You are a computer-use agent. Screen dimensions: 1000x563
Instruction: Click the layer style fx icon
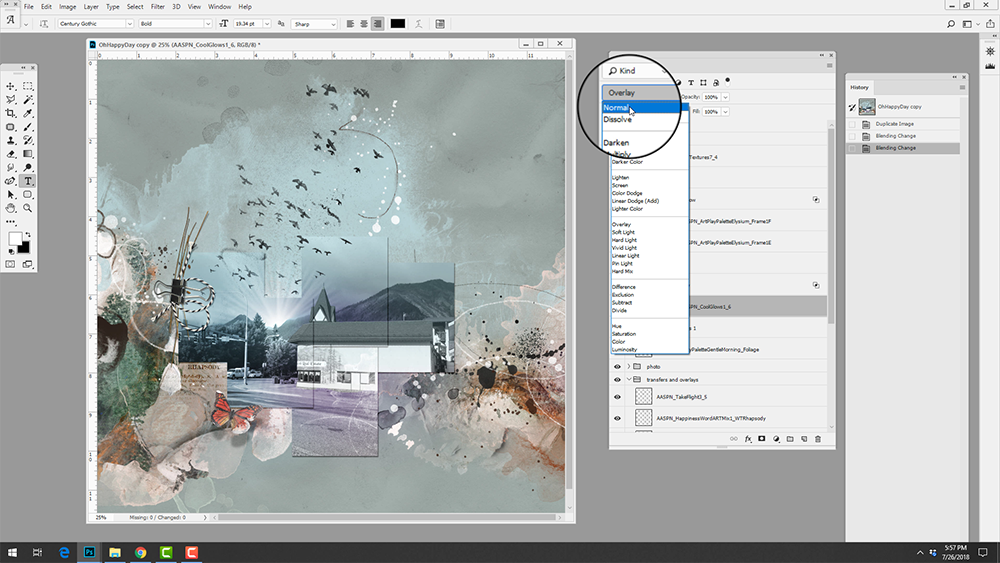click(x=748, y=439)
